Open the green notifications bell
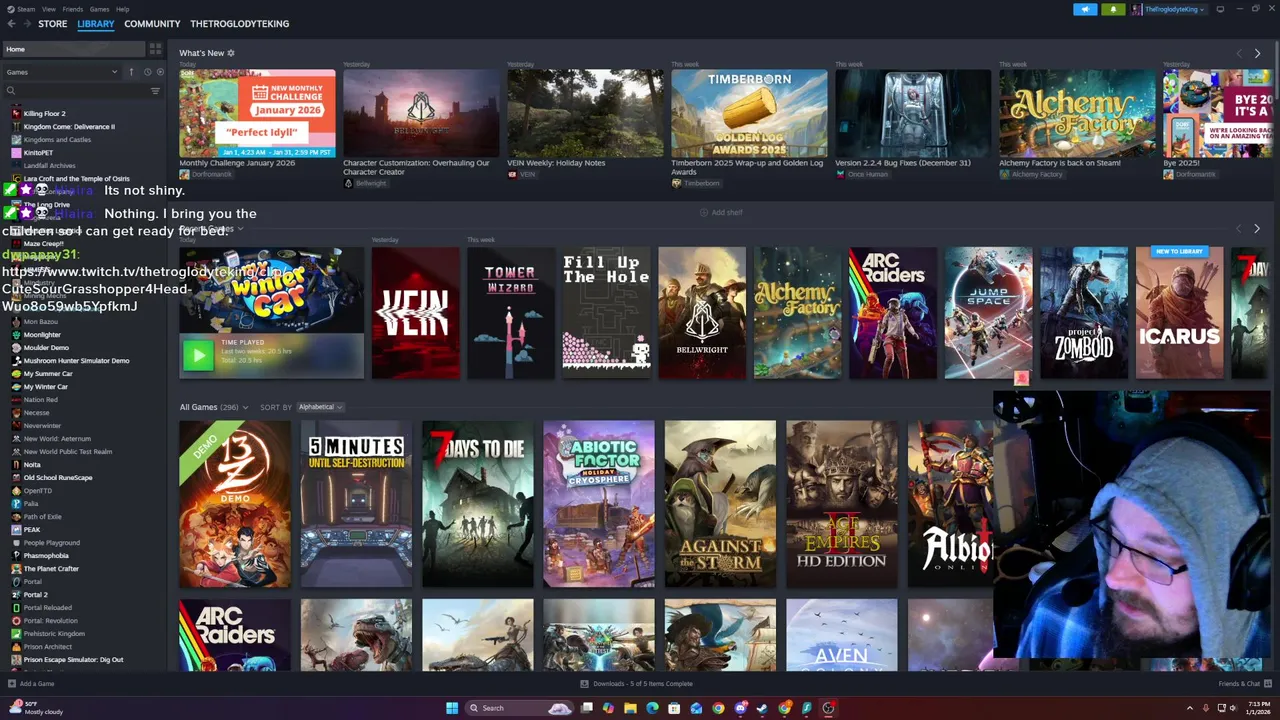Screen dimensions: 1280x720 1113,9
